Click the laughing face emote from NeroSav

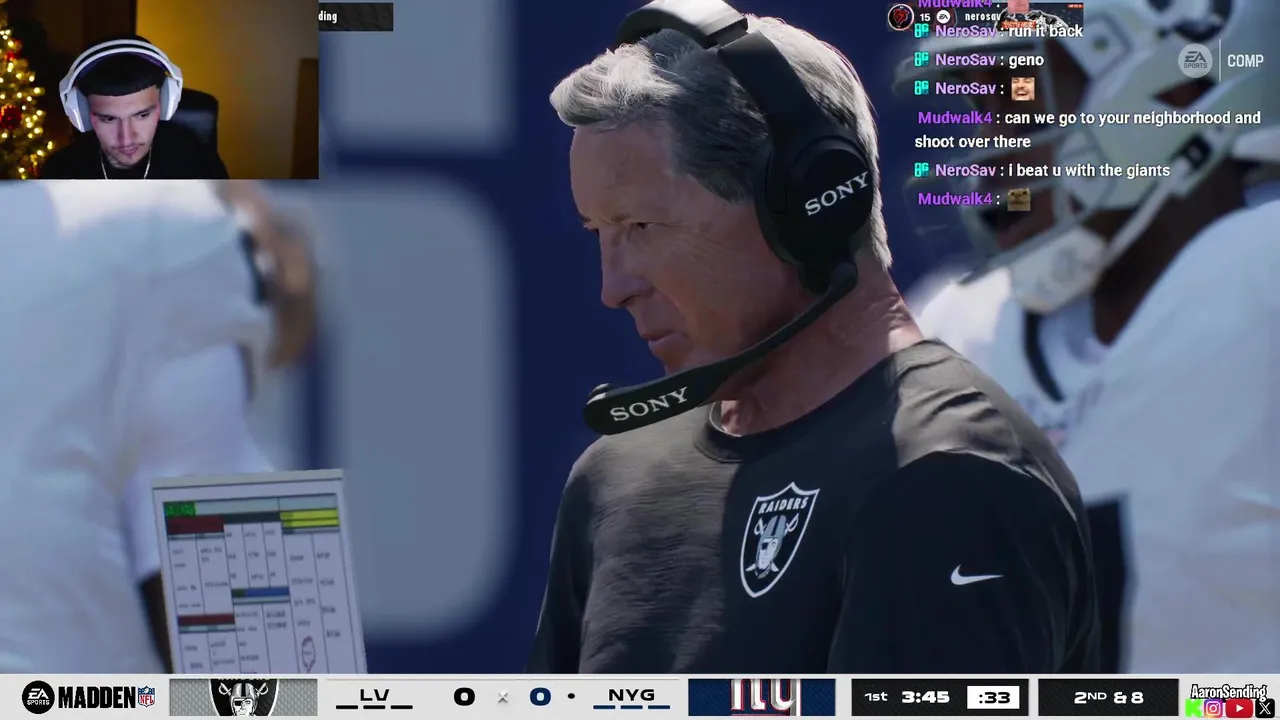point(1021,88)
